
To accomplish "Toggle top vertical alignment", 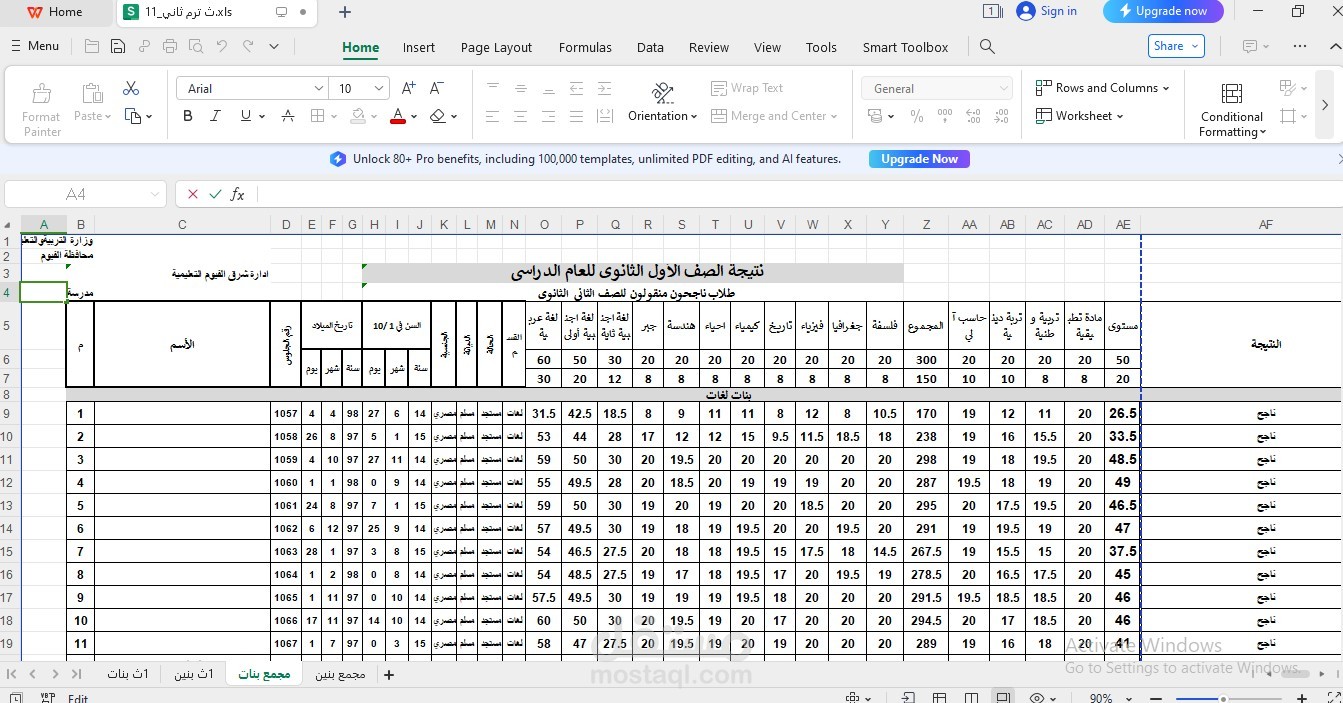I will coord(492,88).
